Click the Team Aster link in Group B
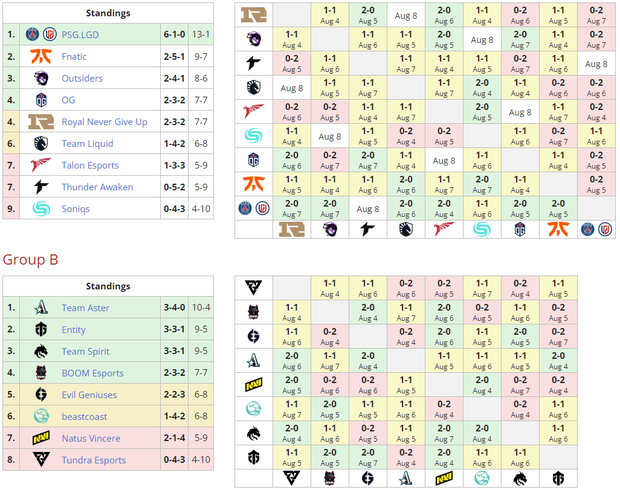 pos(85,308)
